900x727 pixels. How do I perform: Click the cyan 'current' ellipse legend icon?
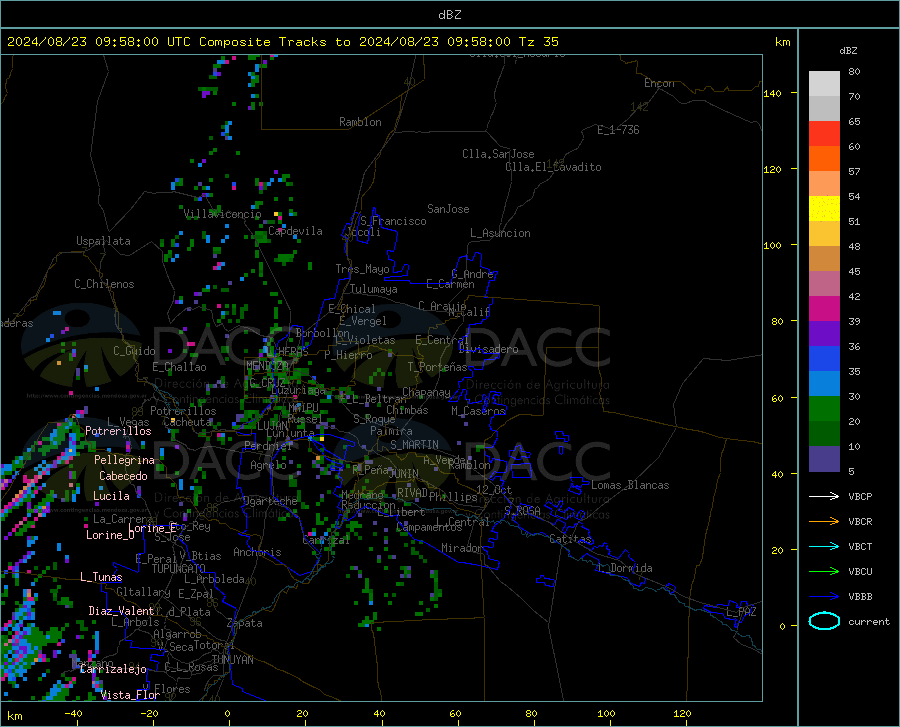pyautogui.click(x=824, y=621)
